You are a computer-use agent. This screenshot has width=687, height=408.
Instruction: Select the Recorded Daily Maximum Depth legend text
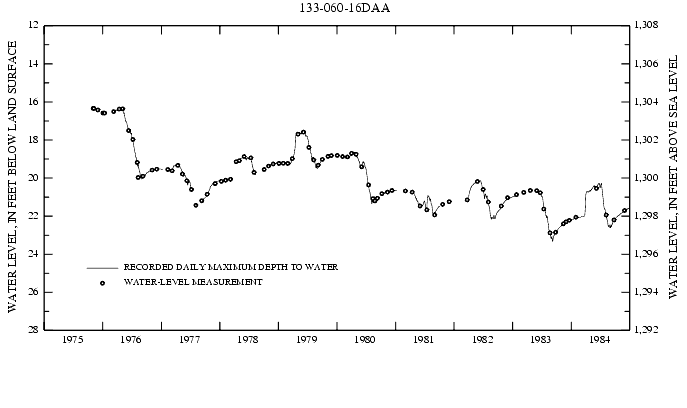(x=230, y=268)
